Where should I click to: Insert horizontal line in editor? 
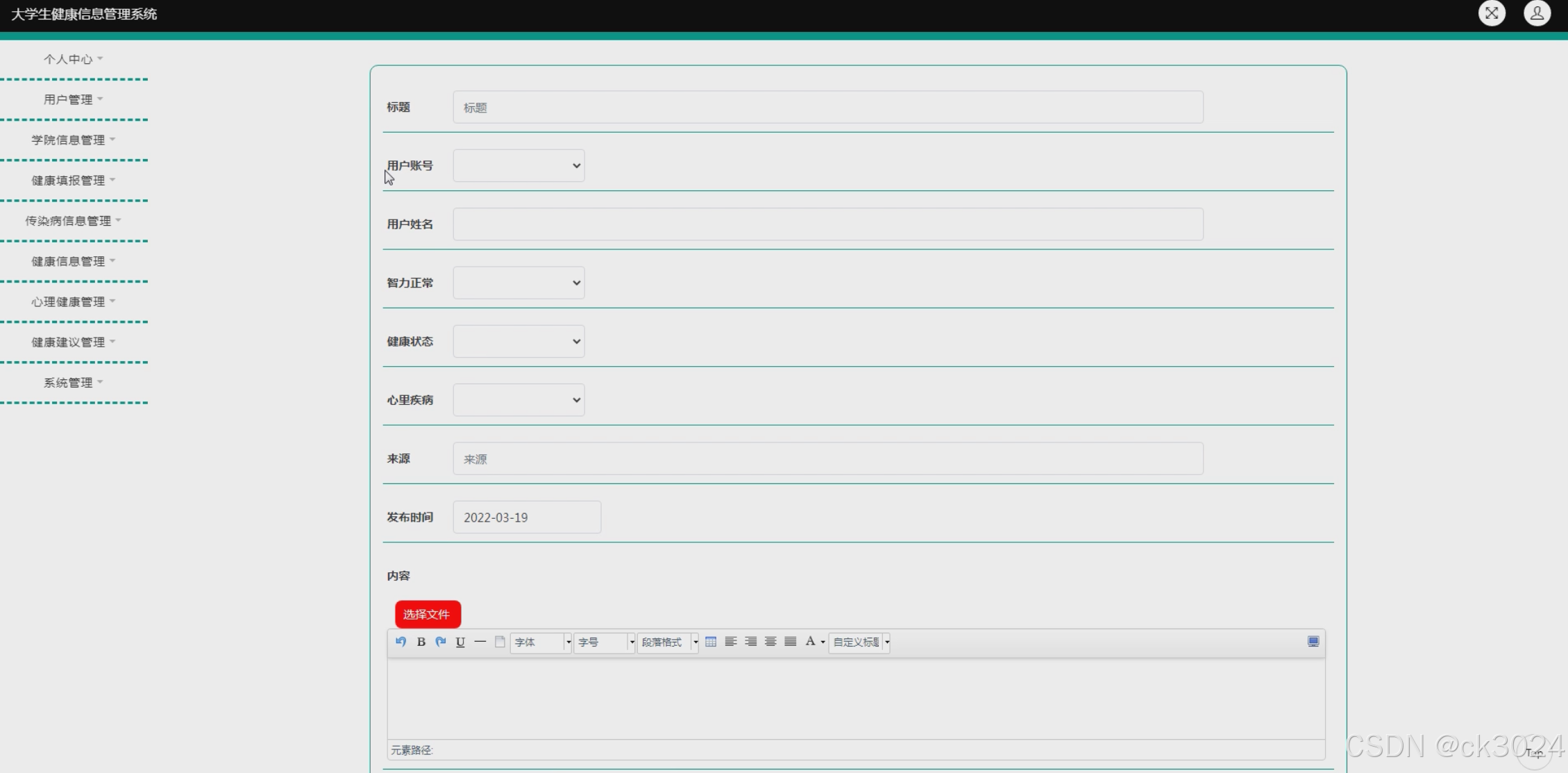tap(480, 642)
